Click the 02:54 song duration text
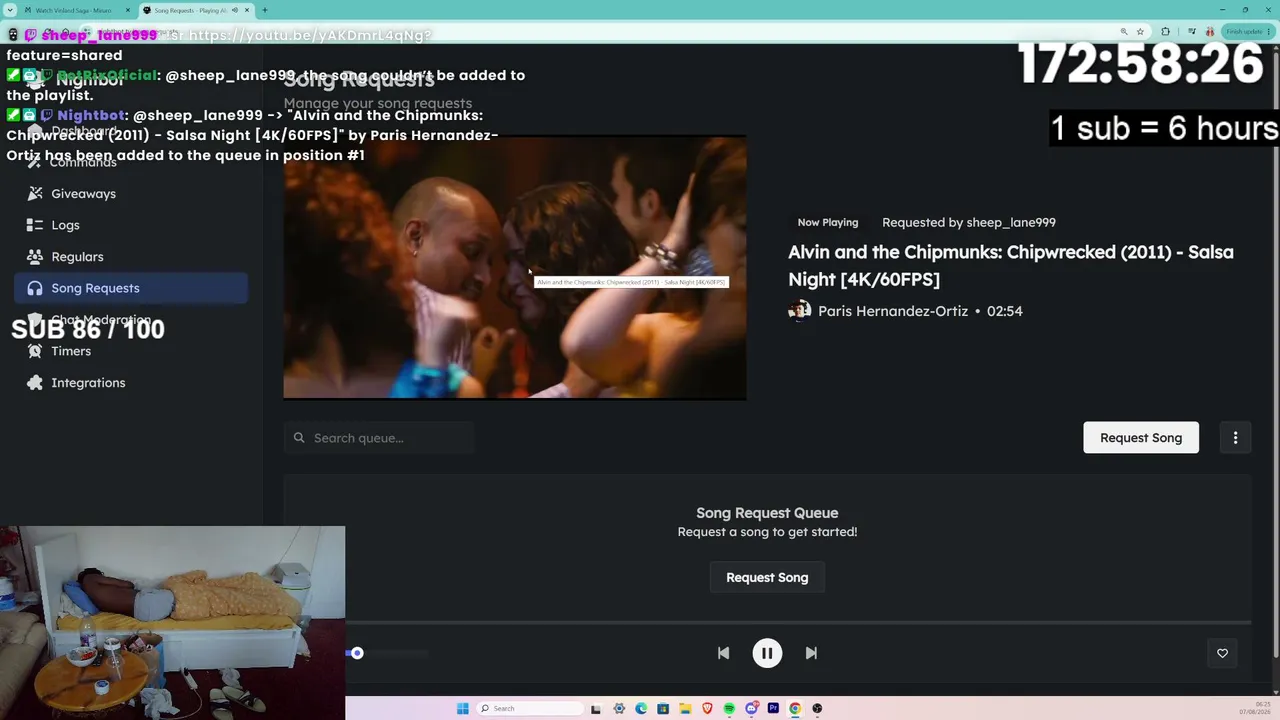1280x720 pixels. coord(1004,311)
